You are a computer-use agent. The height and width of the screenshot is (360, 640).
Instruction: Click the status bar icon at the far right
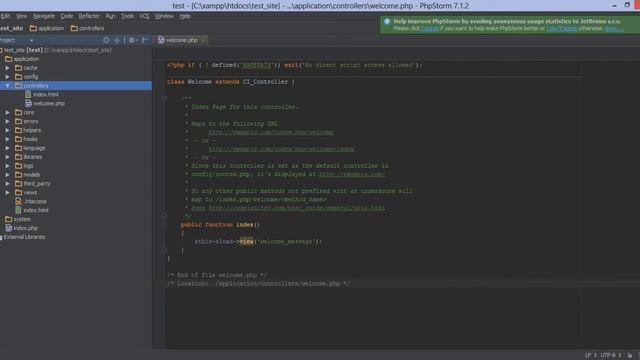pos(630,356)
